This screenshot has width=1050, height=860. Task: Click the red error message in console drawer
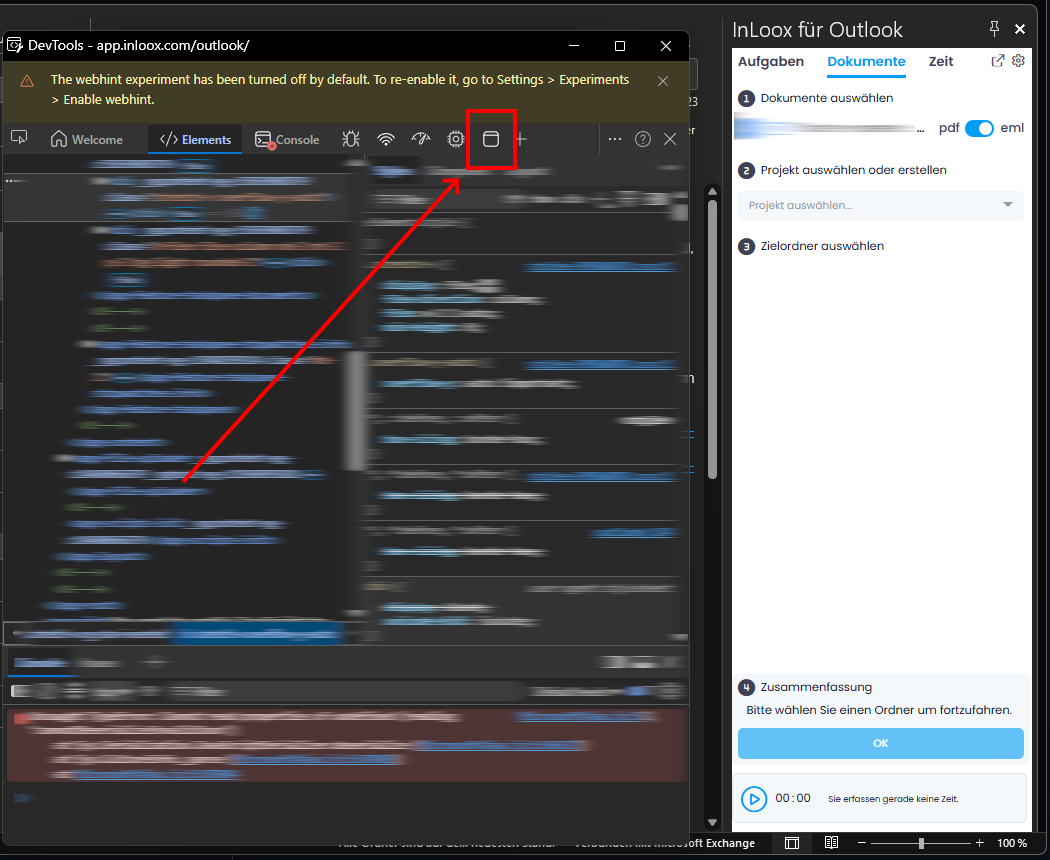(x=348, y=746)
